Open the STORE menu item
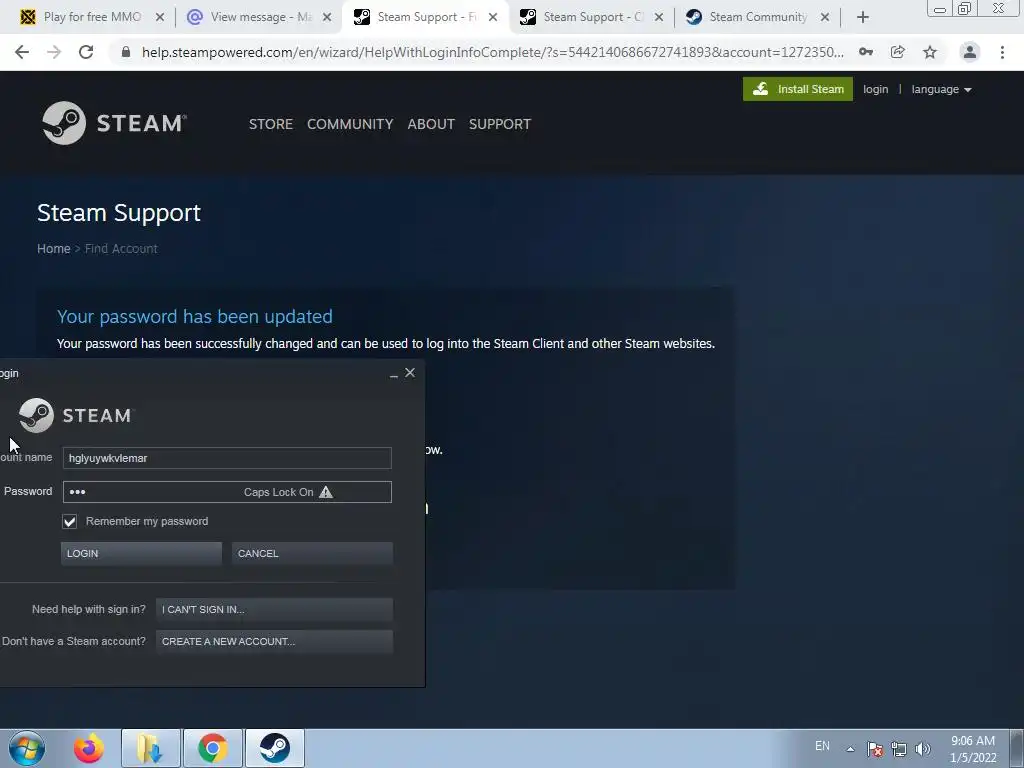The width and height of the screenshot is (1024, 768). (x=270, y=124)
